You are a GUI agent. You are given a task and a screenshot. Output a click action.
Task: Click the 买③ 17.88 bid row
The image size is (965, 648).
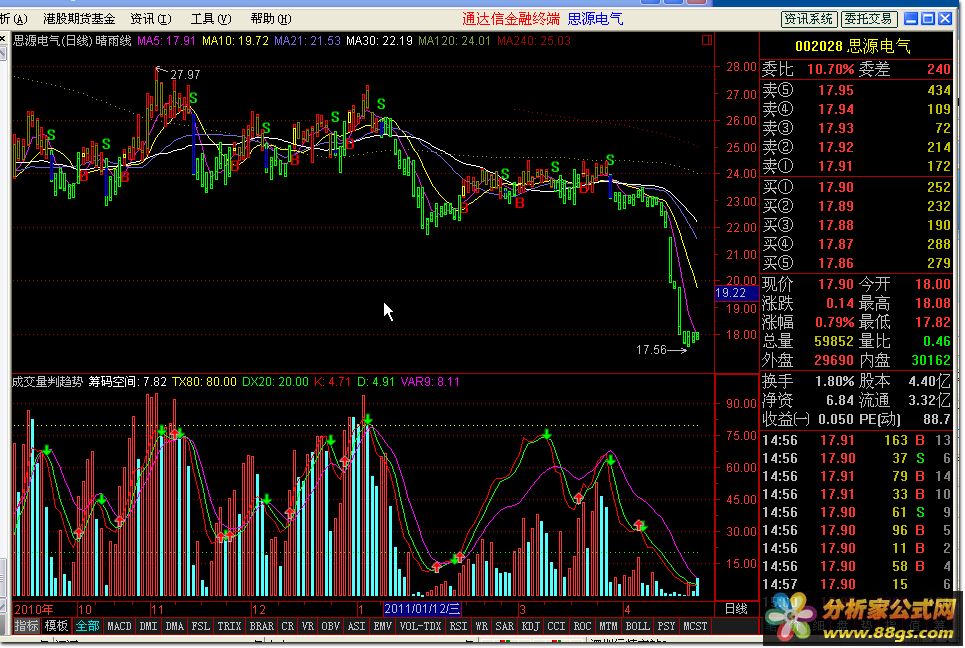[x=857, y=225]
